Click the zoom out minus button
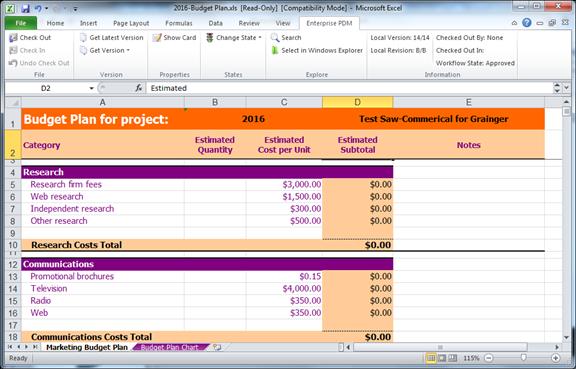 (x=489, y=358)
